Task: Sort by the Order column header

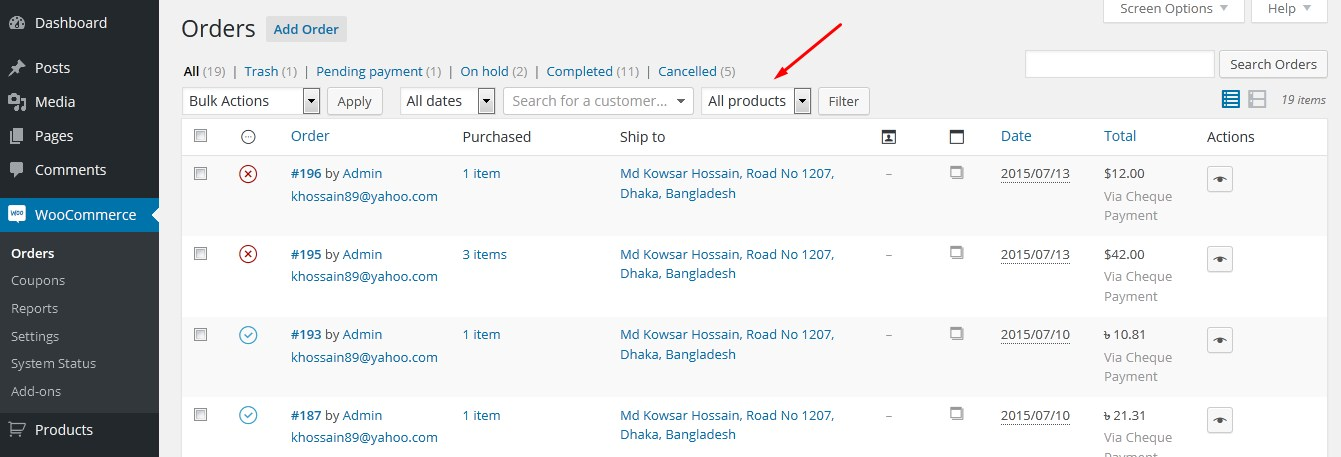Action: 310,136
